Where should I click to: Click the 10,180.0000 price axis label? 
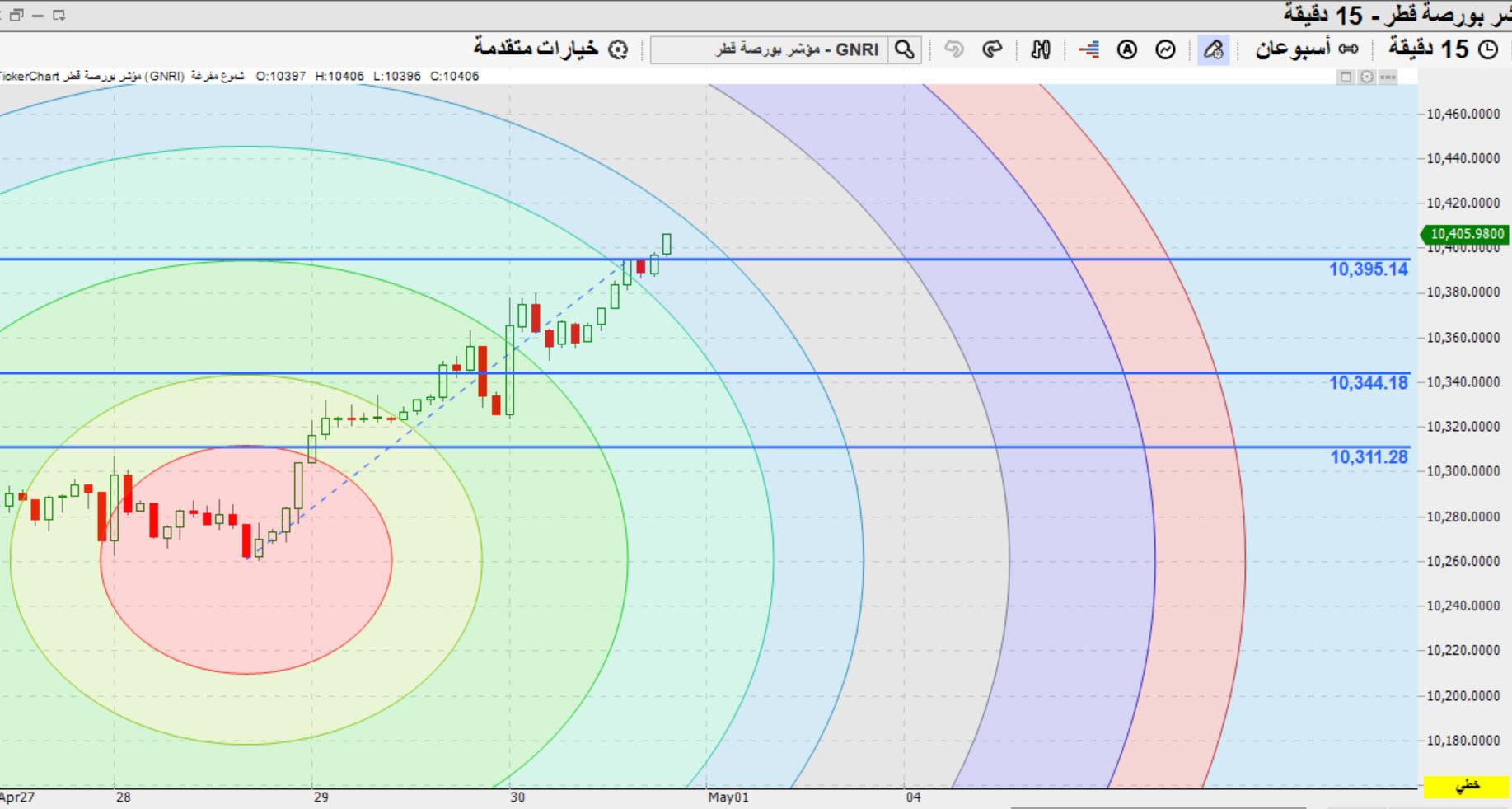click(1463, 741)
